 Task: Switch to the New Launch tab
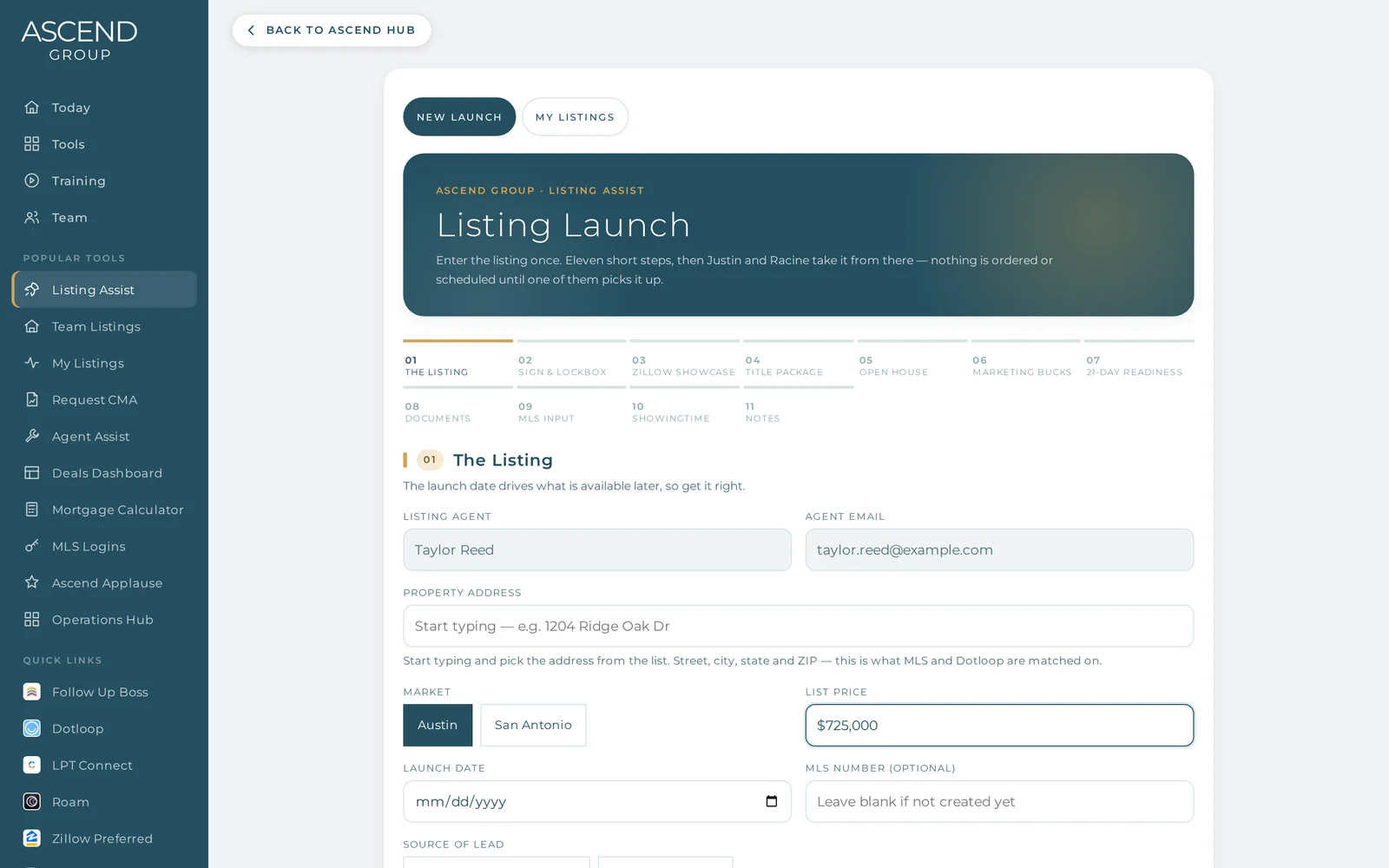click(459, 116)
